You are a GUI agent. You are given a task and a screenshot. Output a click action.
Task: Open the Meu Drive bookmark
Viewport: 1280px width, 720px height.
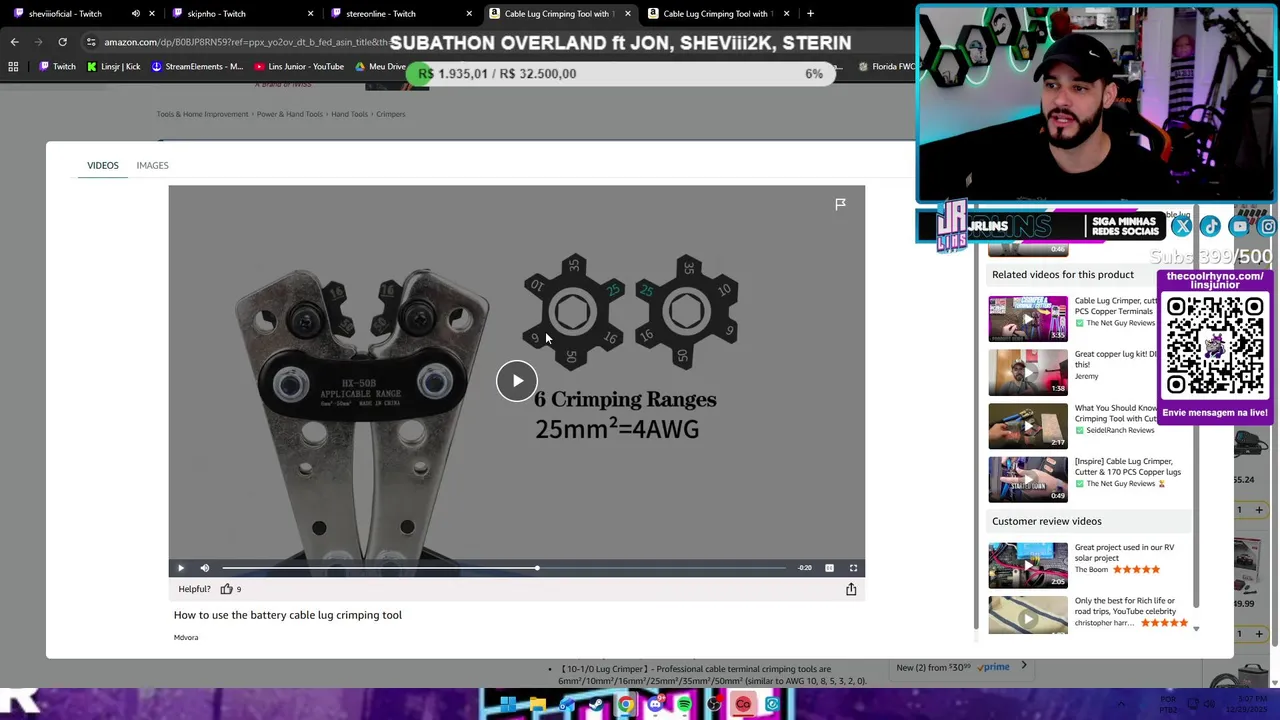pos(381,67)
